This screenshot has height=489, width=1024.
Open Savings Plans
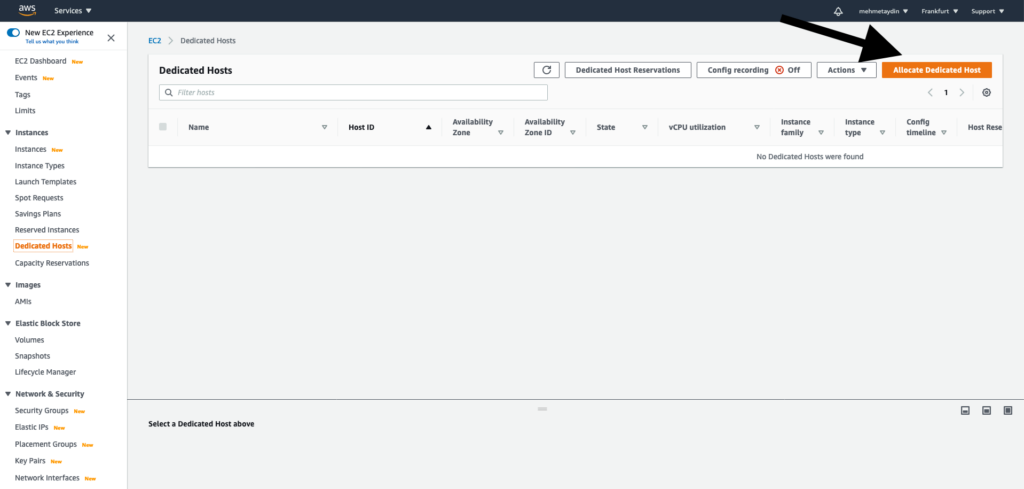pyautogui.click(x=38, y=214)
